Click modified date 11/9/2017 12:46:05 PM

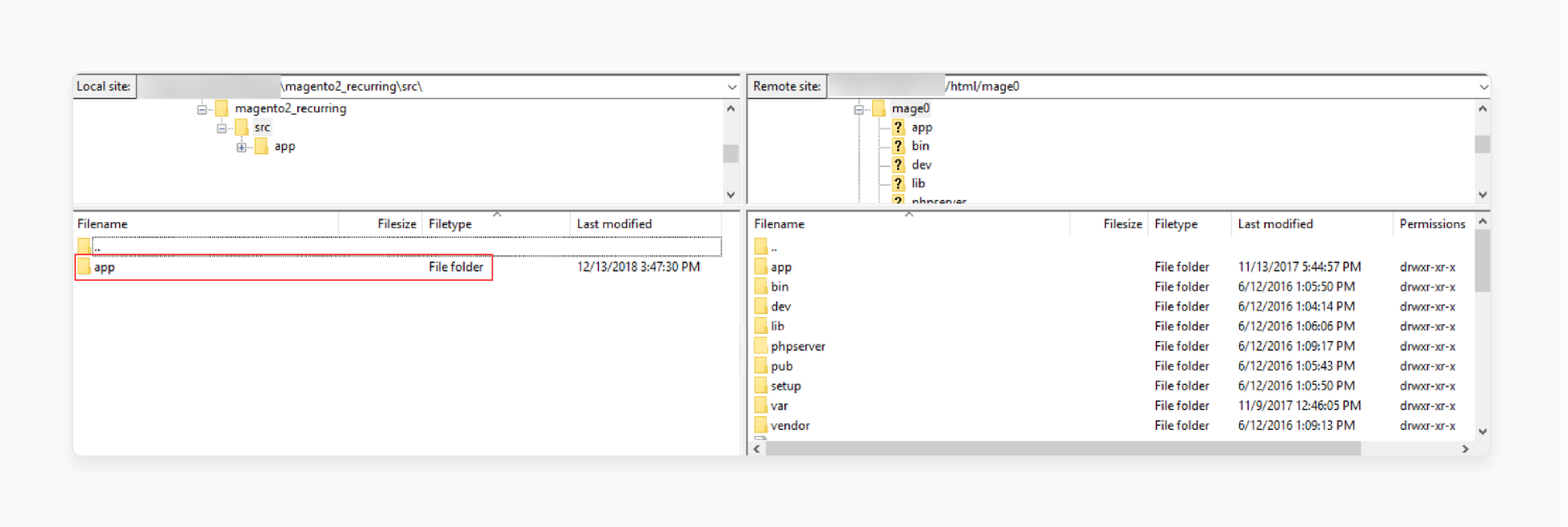[x=1299, y=406]
